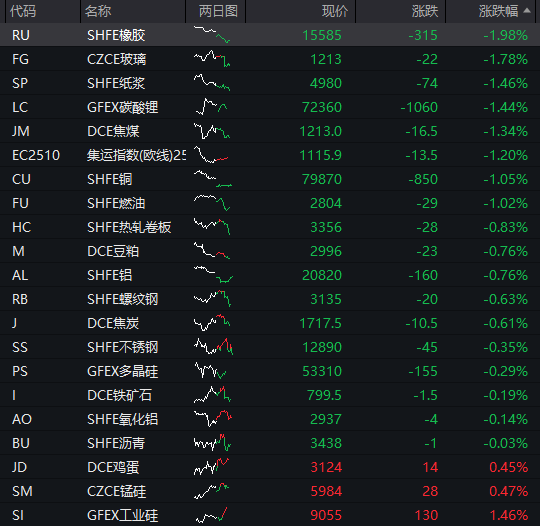540x526 pixels.
Task: Select the CU SHFE铜 contract row
Action: click(x=270, y=179)
